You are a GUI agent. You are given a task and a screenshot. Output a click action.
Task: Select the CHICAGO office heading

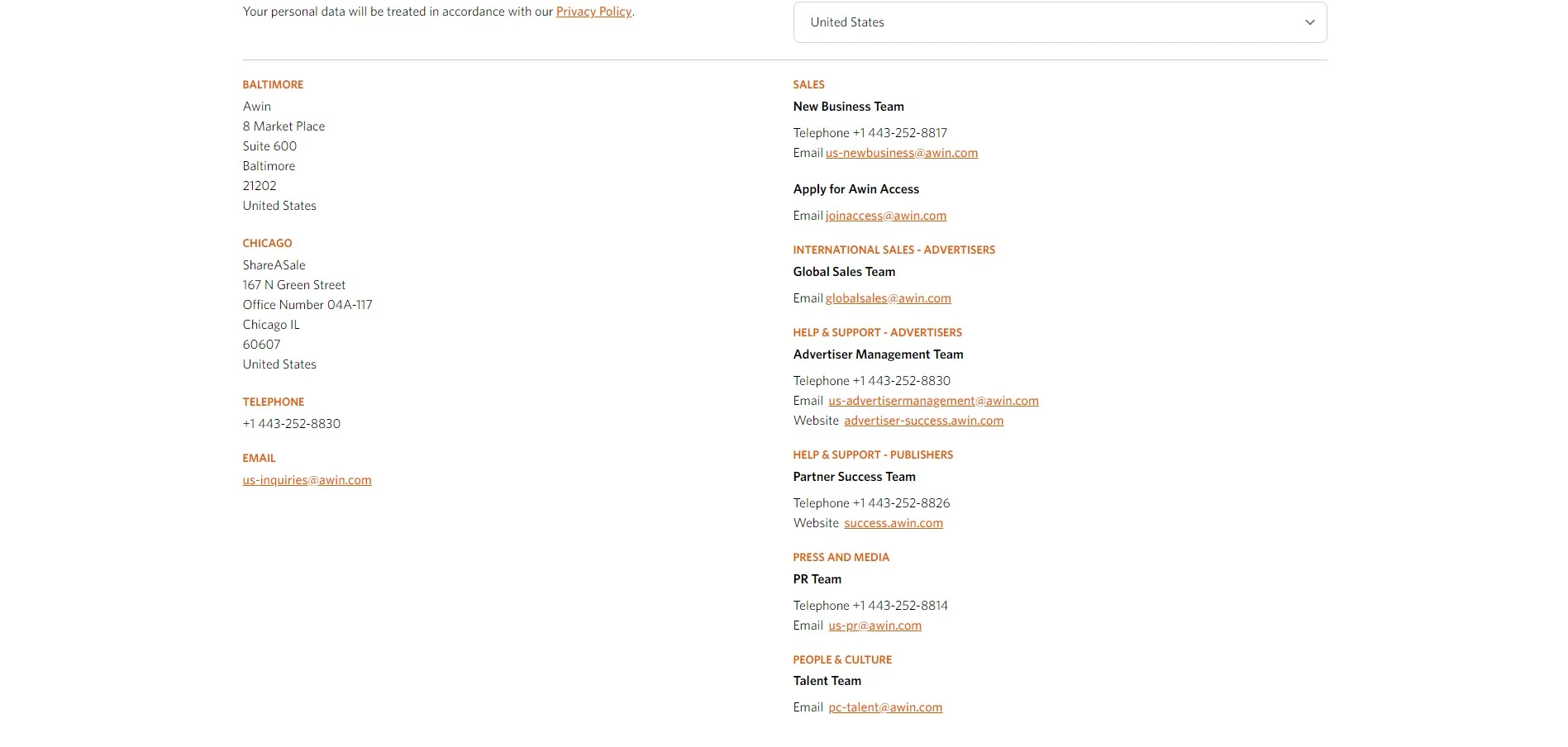point(267,243)
